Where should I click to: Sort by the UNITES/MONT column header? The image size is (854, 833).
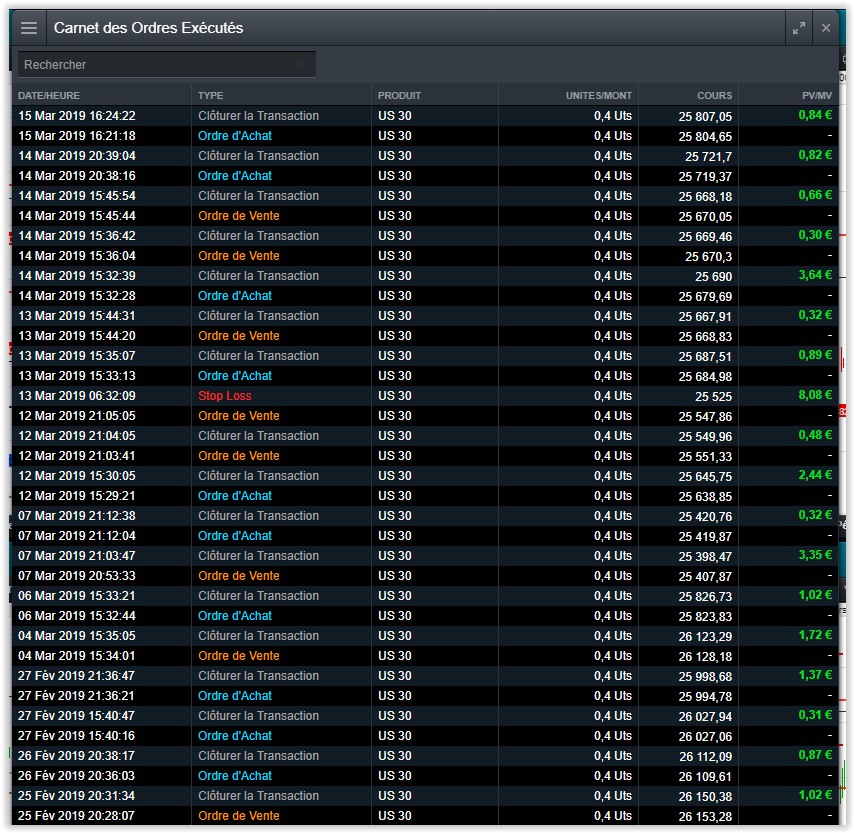599,96
